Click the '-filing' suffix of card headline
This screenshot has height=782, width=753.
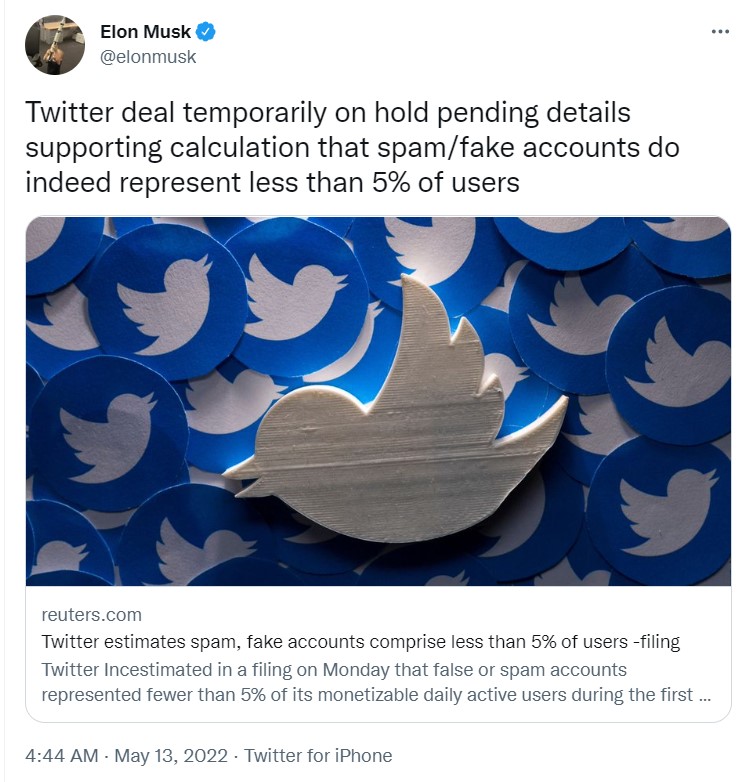[656, 641]
